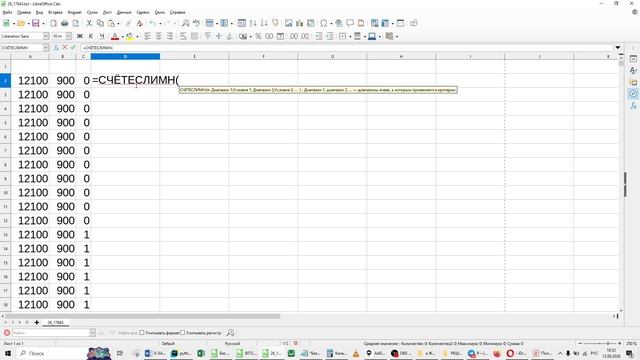Screen dimensions: 640x360
Task: Copy selection with the Copy icon
Action: click(100, 23)
